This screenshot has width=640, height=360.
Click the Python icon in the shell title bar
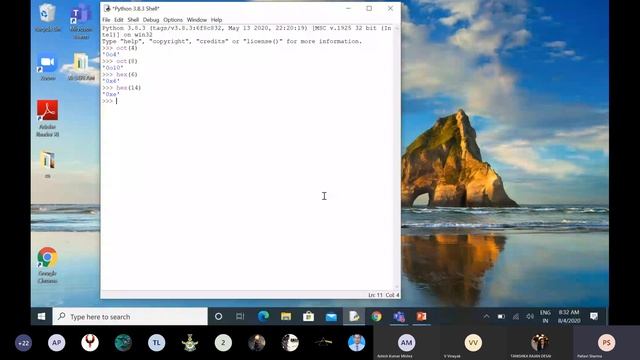coord(107,8)
